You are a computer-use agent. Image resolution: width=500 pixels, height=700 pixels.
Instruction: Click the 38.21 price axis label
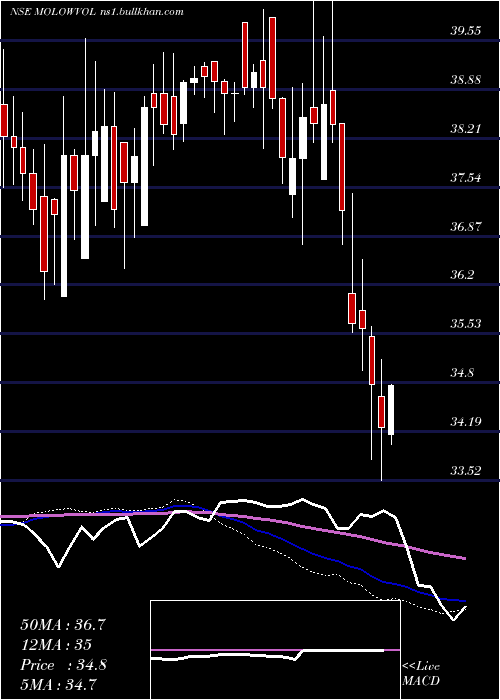pos(466,129)
